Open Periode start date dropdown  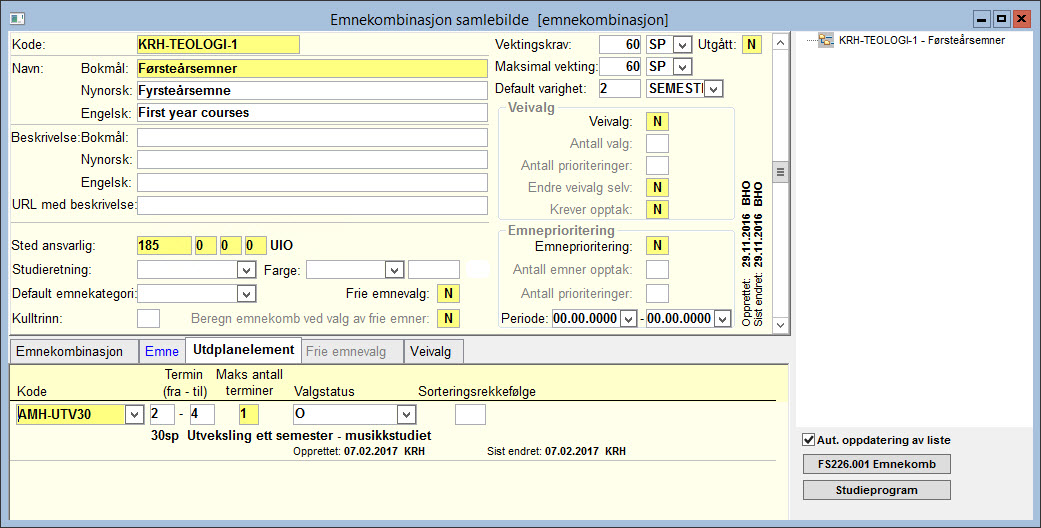click(x=628, y=319)
